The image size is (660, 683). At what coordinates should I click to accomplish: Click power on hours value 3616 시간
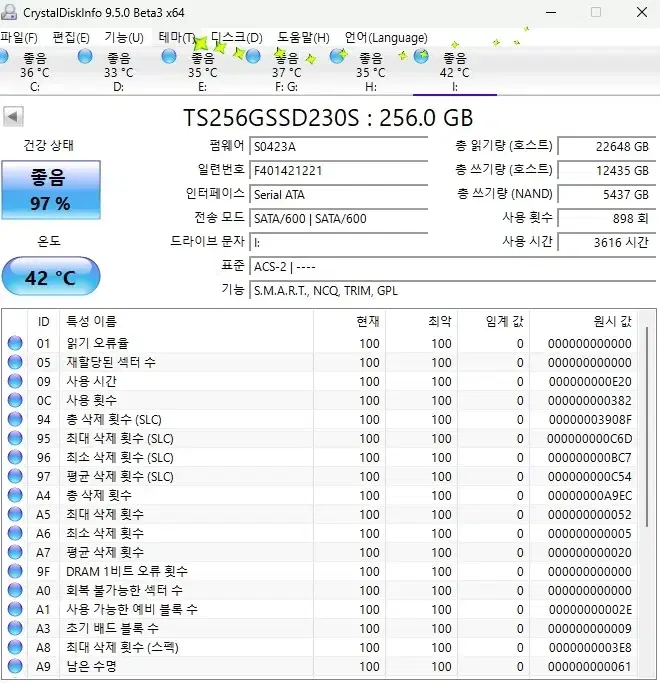606,242
